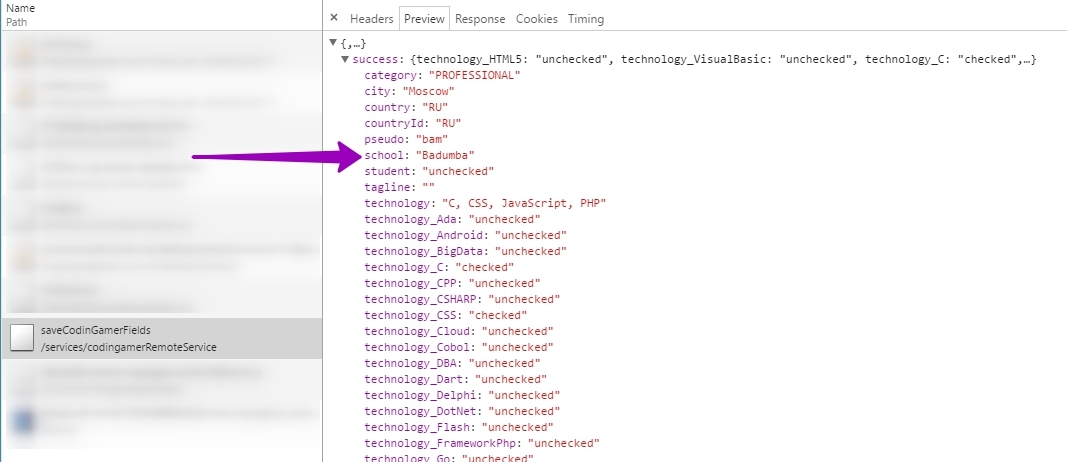
Task: Click the Name column header
Action: pyautogui.click(x=20, y=8)
